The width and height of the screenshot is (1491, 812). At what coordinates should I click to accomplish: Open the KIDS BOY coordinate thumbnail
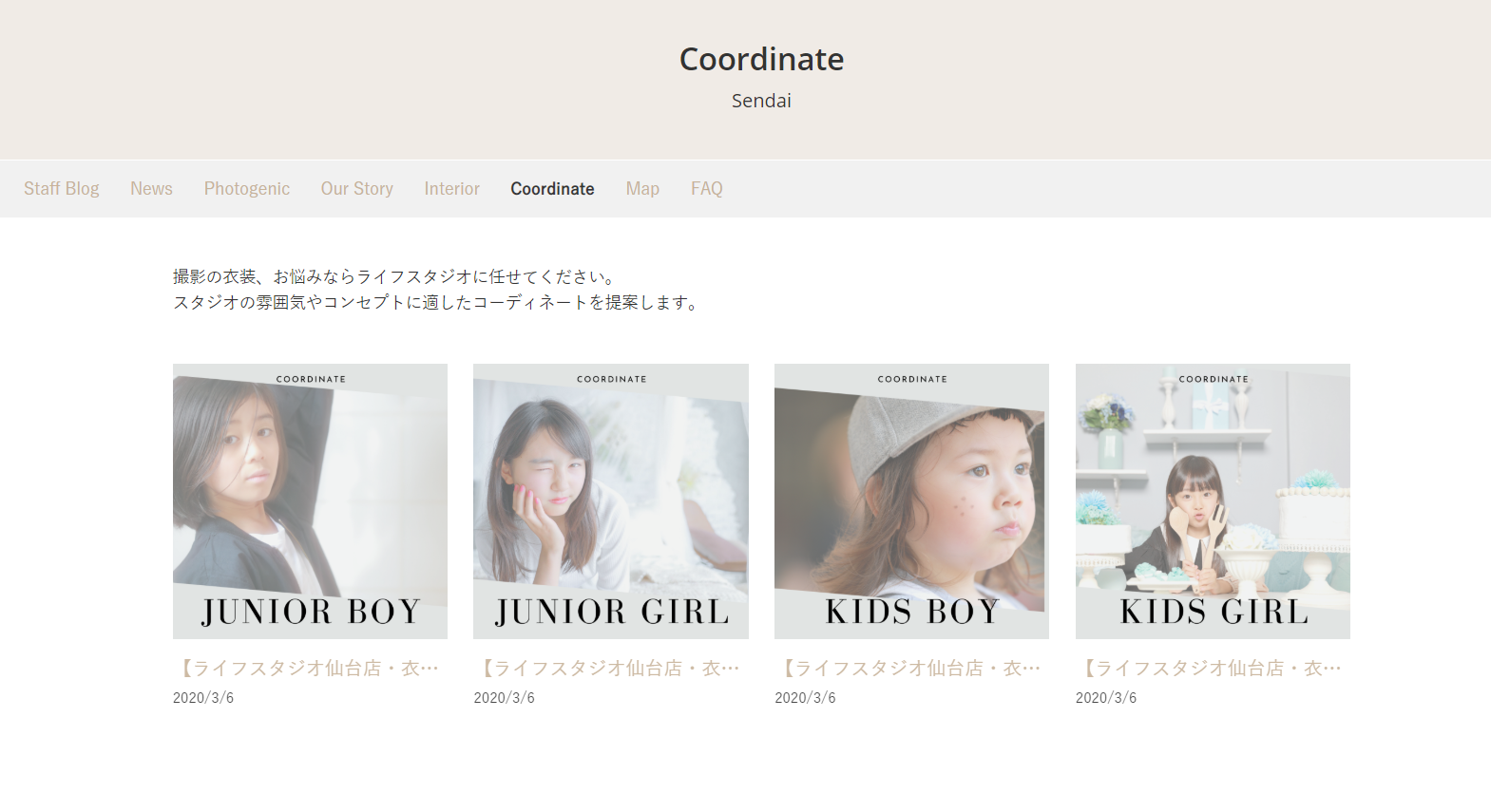(x=911, y=501)
